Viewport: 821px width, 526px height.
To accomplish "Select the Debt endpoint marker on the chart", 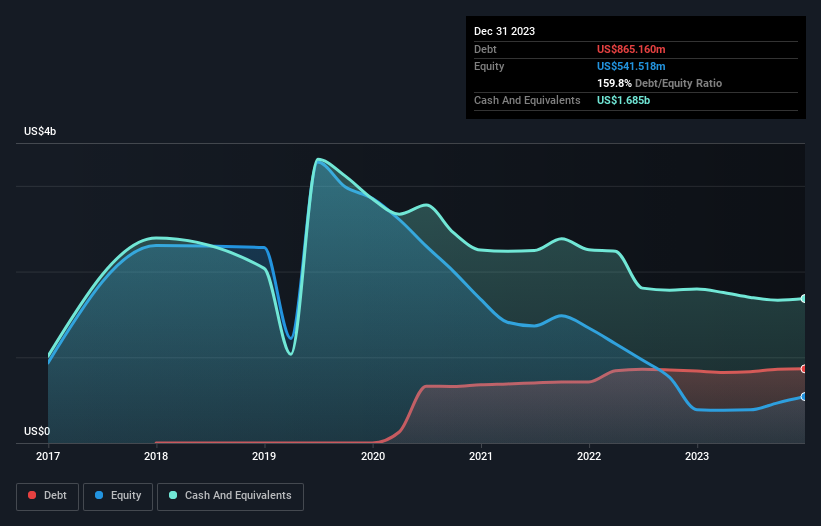I will point(804,369).
